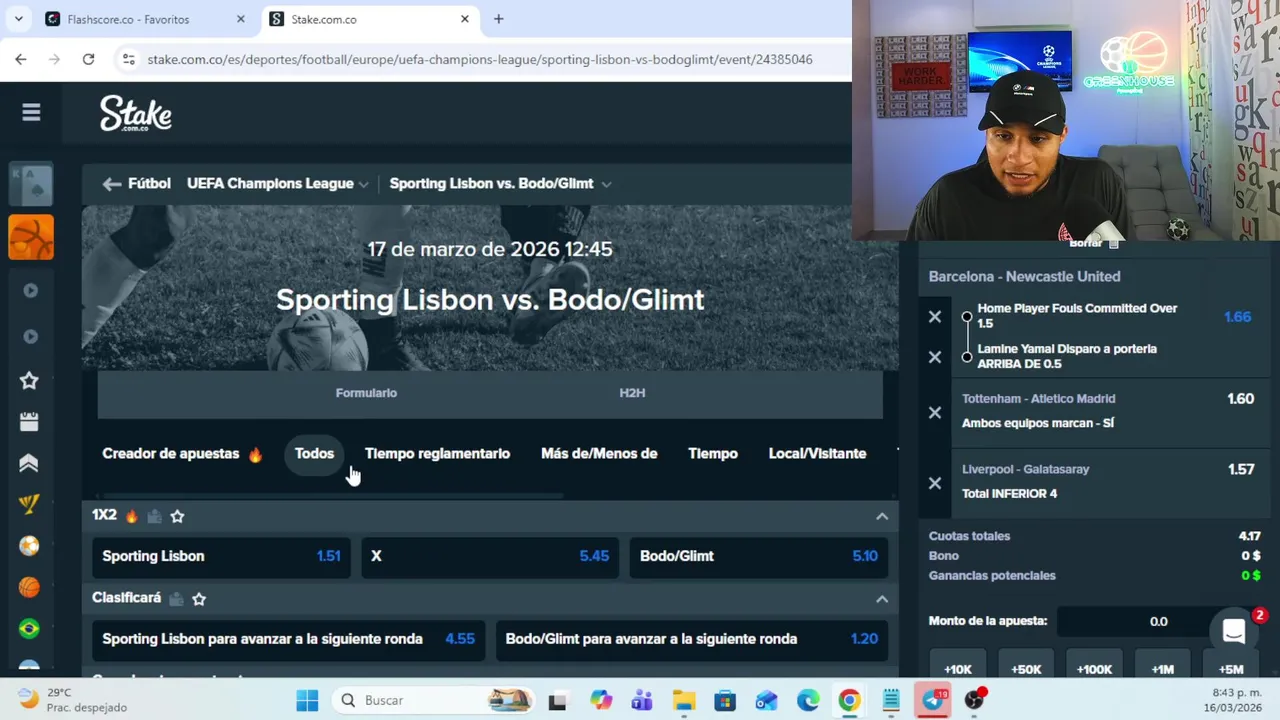Select Local/Visitante filter

coord(817,454)
